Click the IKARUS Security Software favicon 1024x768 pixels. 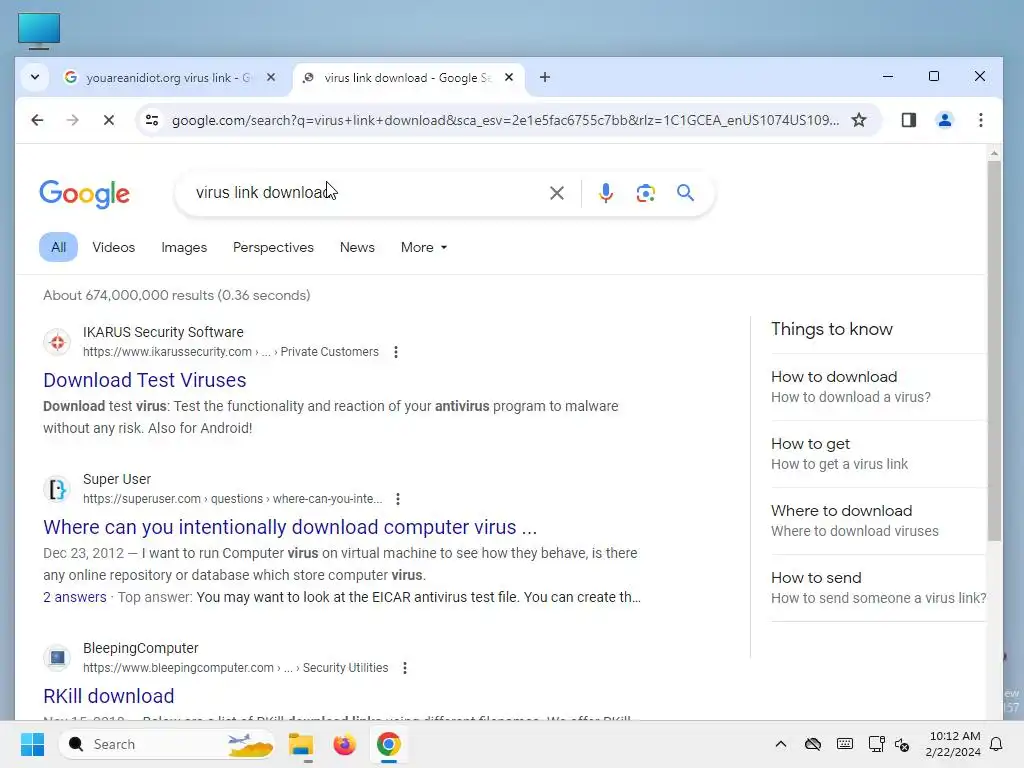[x=57, y=342]
